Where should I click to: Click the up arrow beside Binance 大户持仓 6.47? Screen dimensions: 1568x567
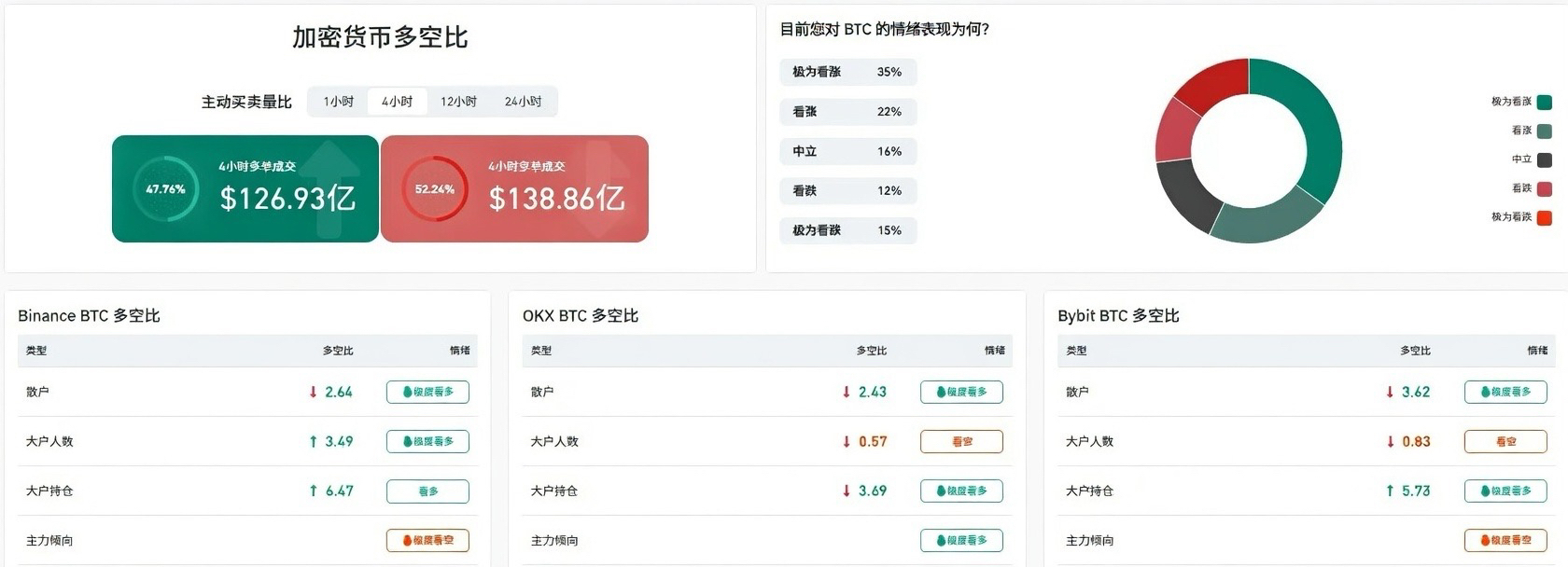click(314, 491)
